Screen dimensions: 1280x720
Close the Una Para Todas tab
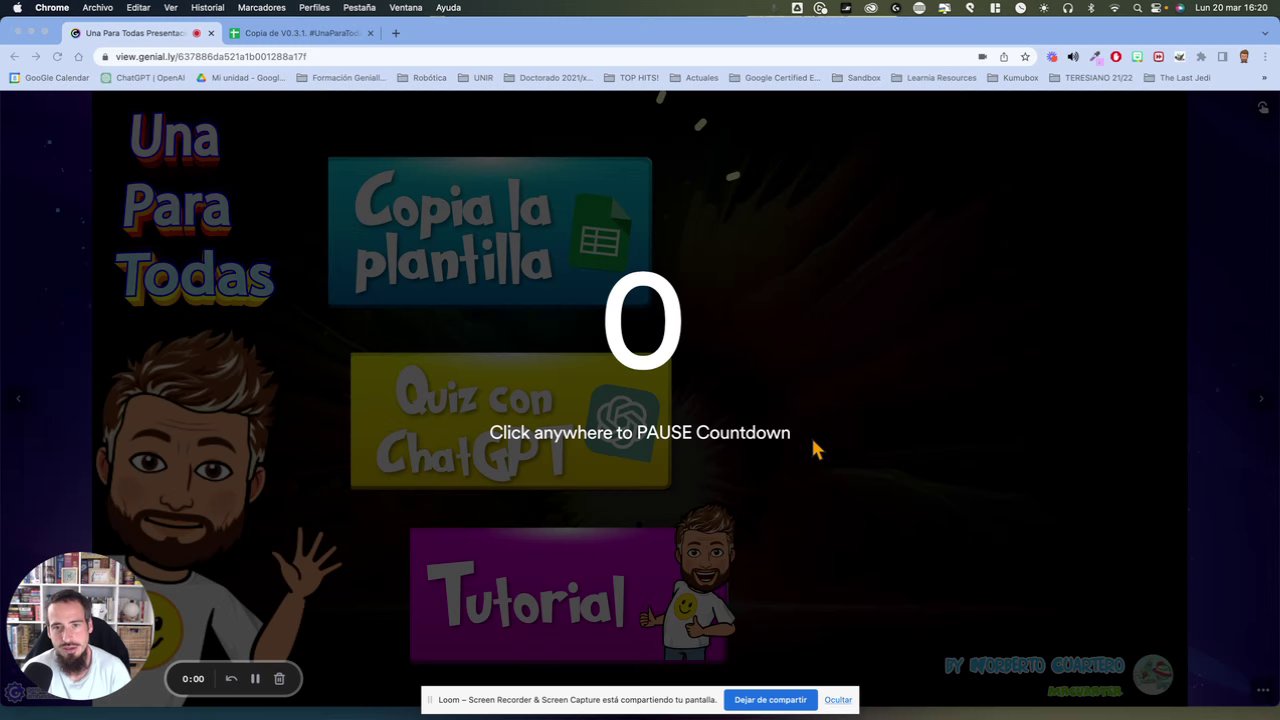211,33
